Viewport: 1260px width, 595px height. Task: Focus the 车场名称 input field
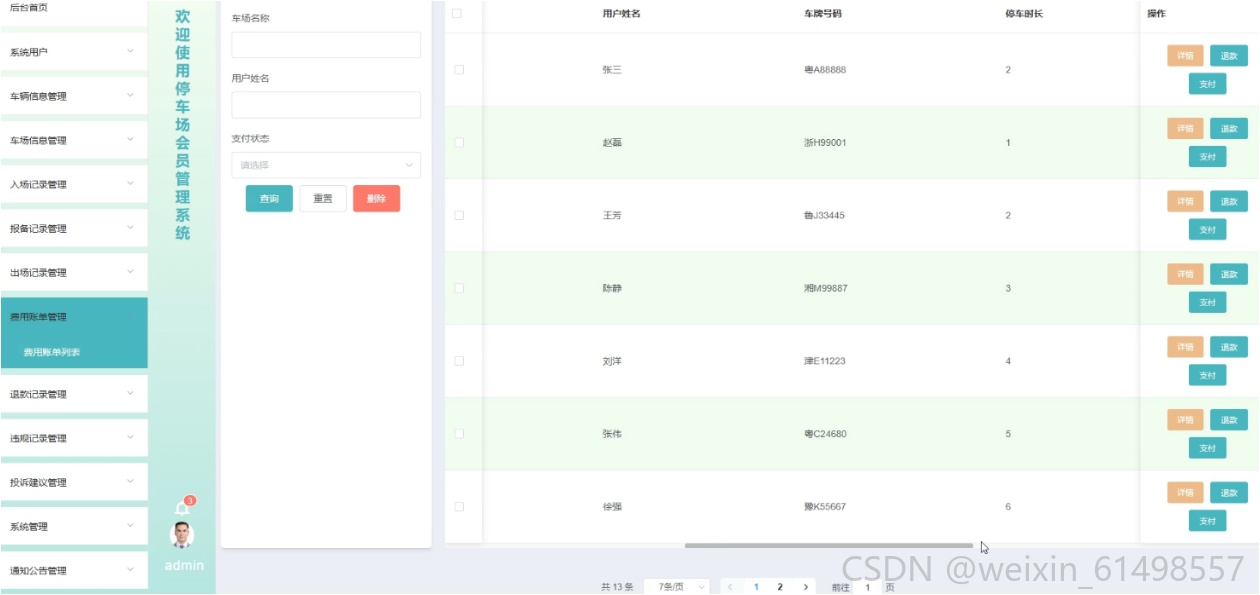326,45
